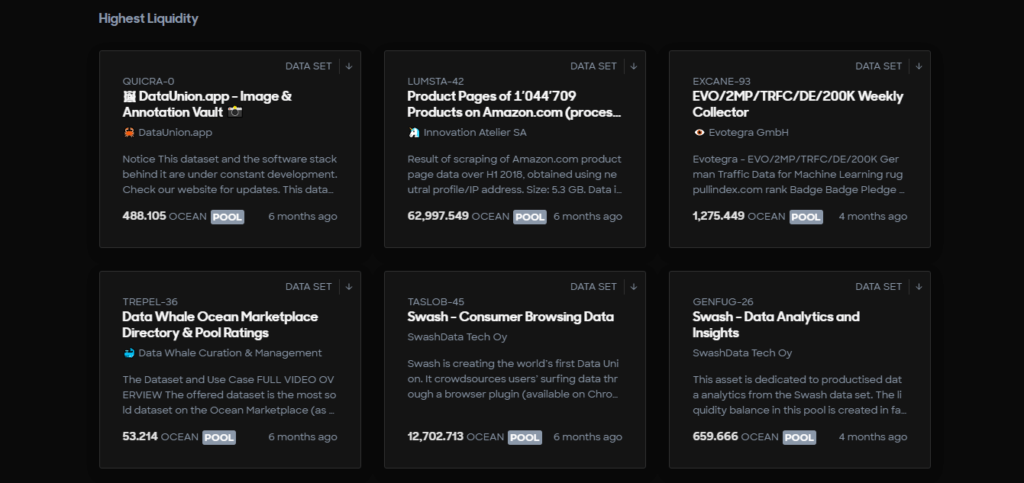Click DATA SET label on TASLOB-45 card

593,287
